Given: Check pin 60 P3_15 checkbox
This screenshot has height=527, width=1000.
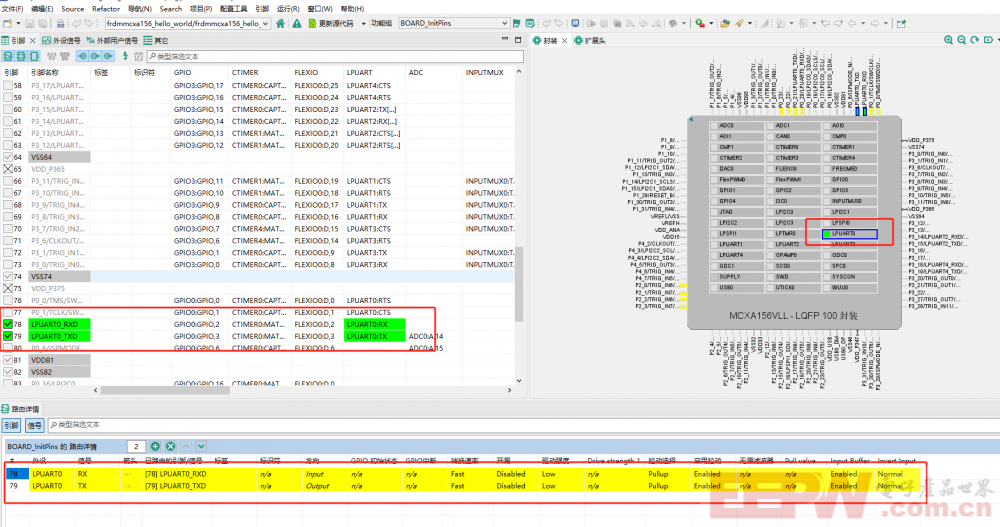Looking at the screenshot, I should pyautogui.click(x=8, y=109).
